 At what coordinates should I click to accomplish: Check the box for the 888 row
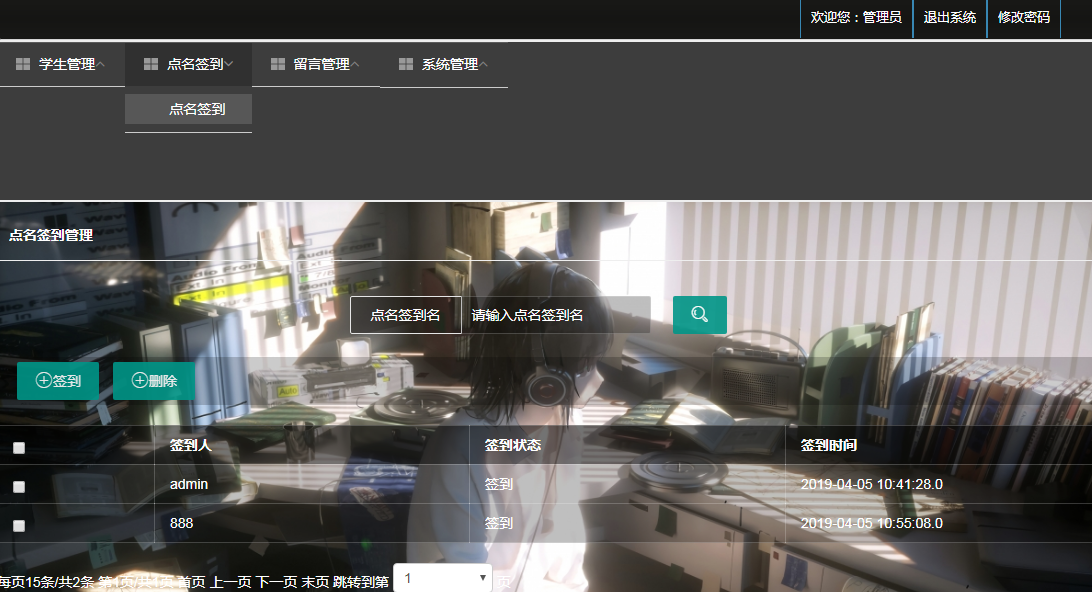19,526
